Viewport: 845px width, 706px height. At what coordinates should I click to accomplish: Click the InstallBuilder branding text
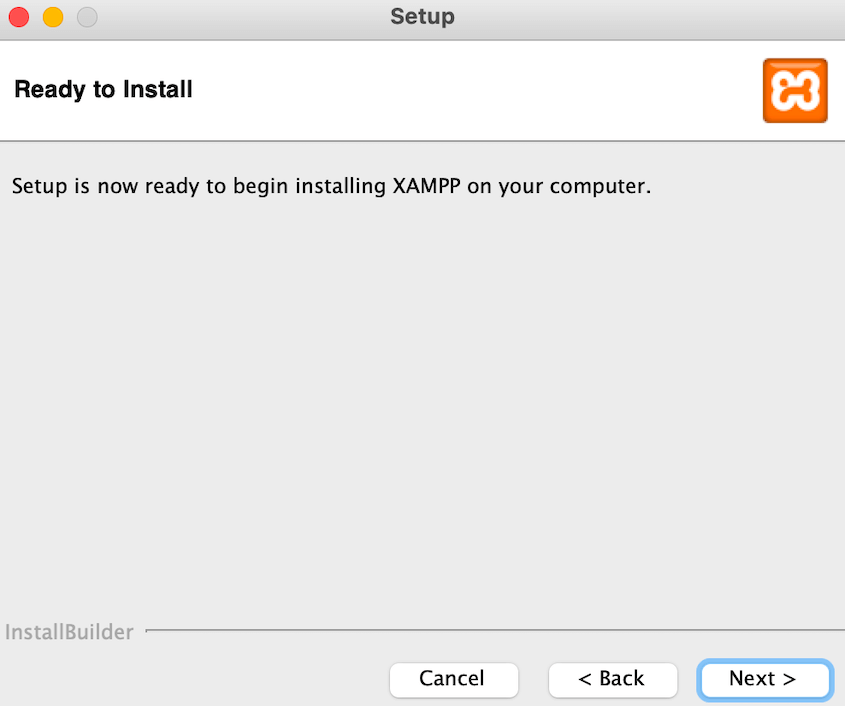(x=71, y=632)
